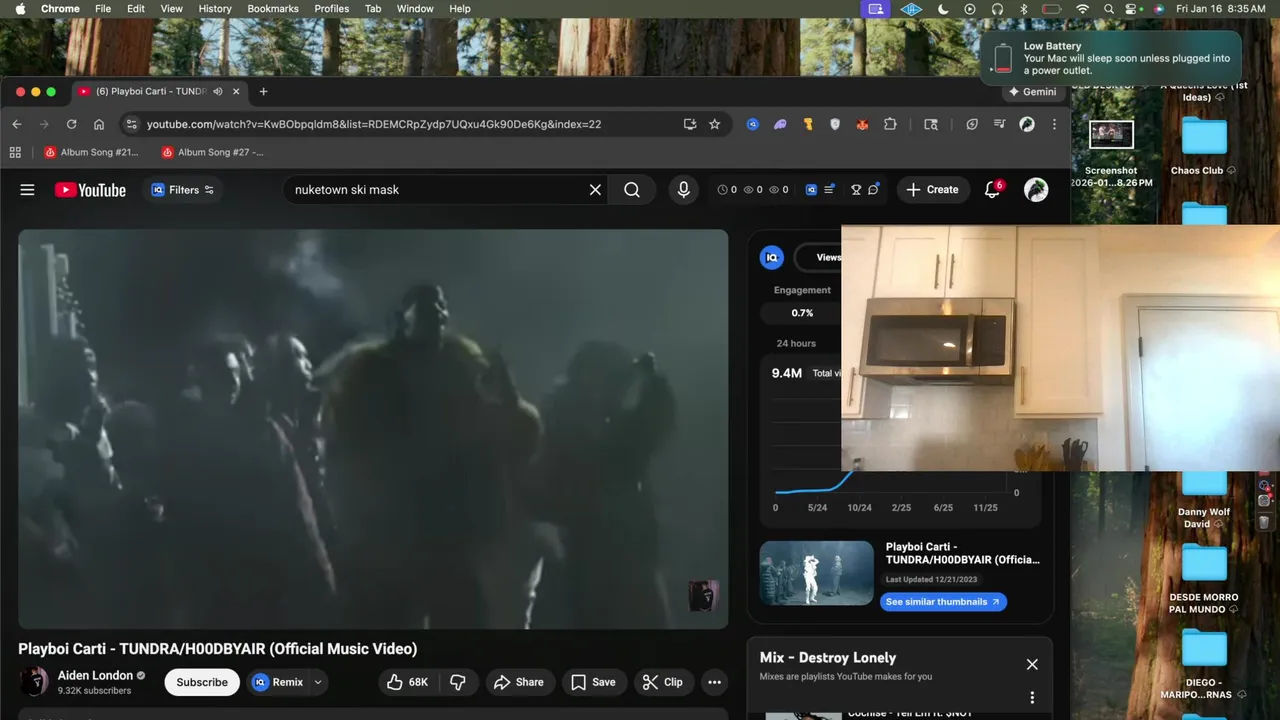1280x720 pixels.
Task: Mute the tab using its speaker icon
Action: 218,91
